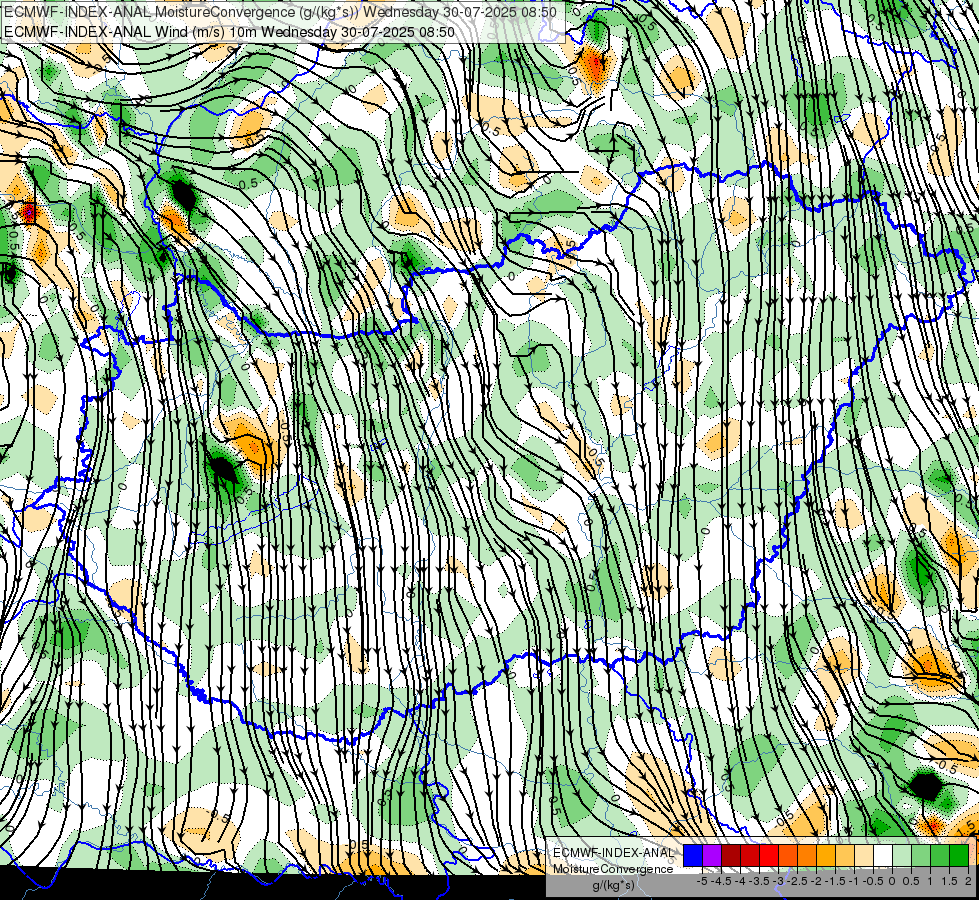Click the darkest red legend swatch
979x900 pixels.
click(x=731, y=856)
